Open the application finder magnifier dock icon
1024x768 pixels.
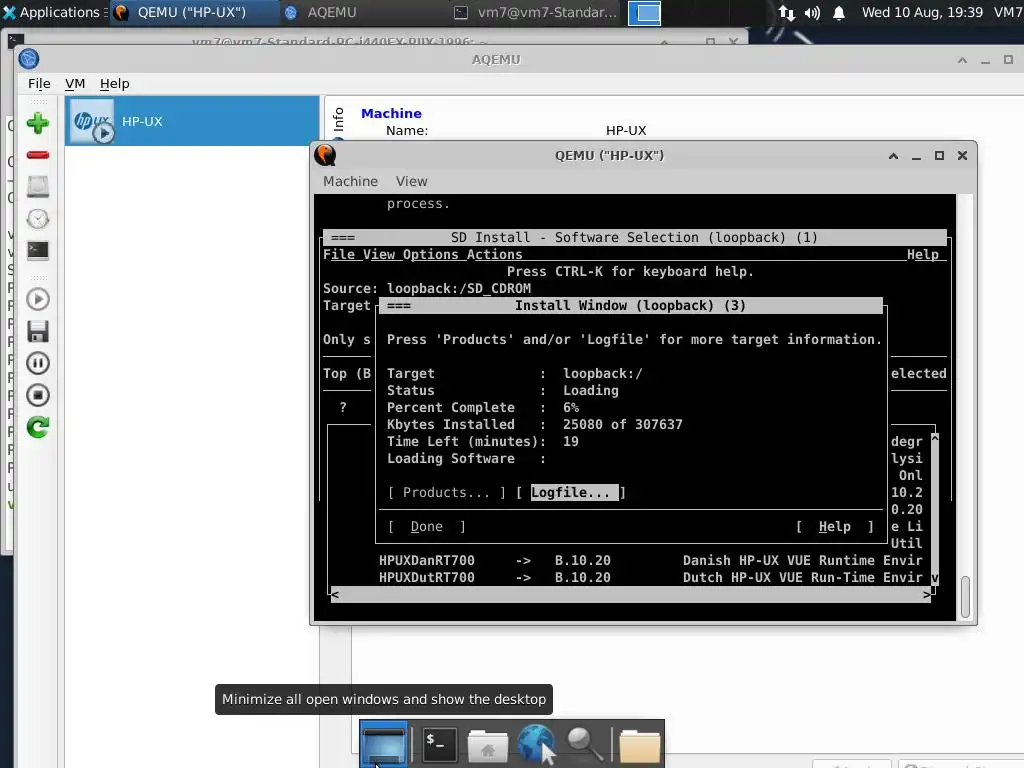pos(584,744)
